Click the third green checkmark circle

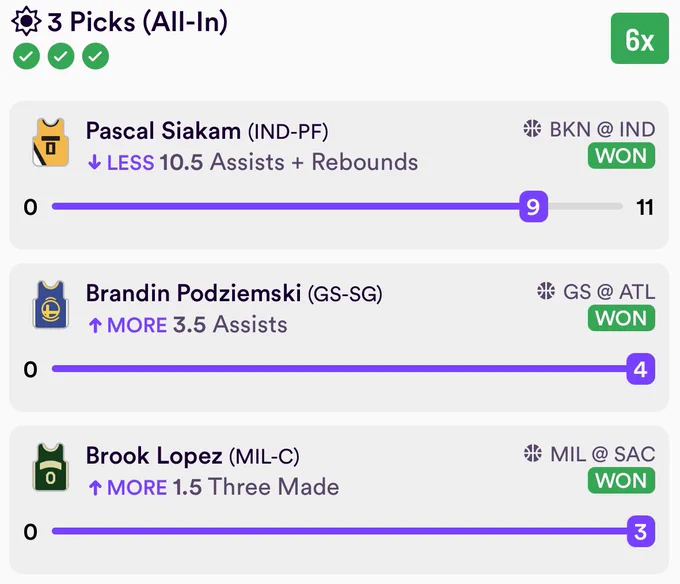click(95, 56)
